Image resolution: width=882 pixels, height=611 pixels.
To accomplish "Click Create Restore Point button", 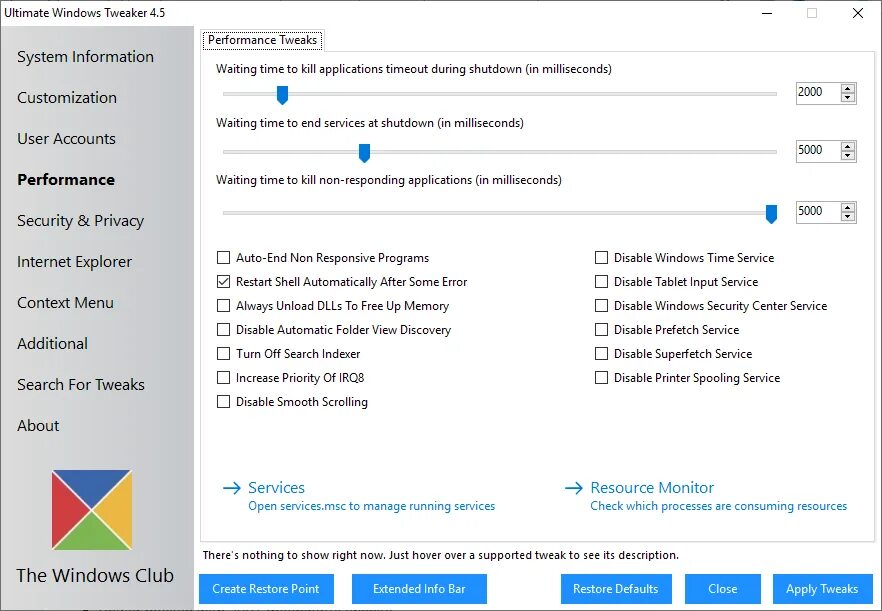I will tap(266, 589).
